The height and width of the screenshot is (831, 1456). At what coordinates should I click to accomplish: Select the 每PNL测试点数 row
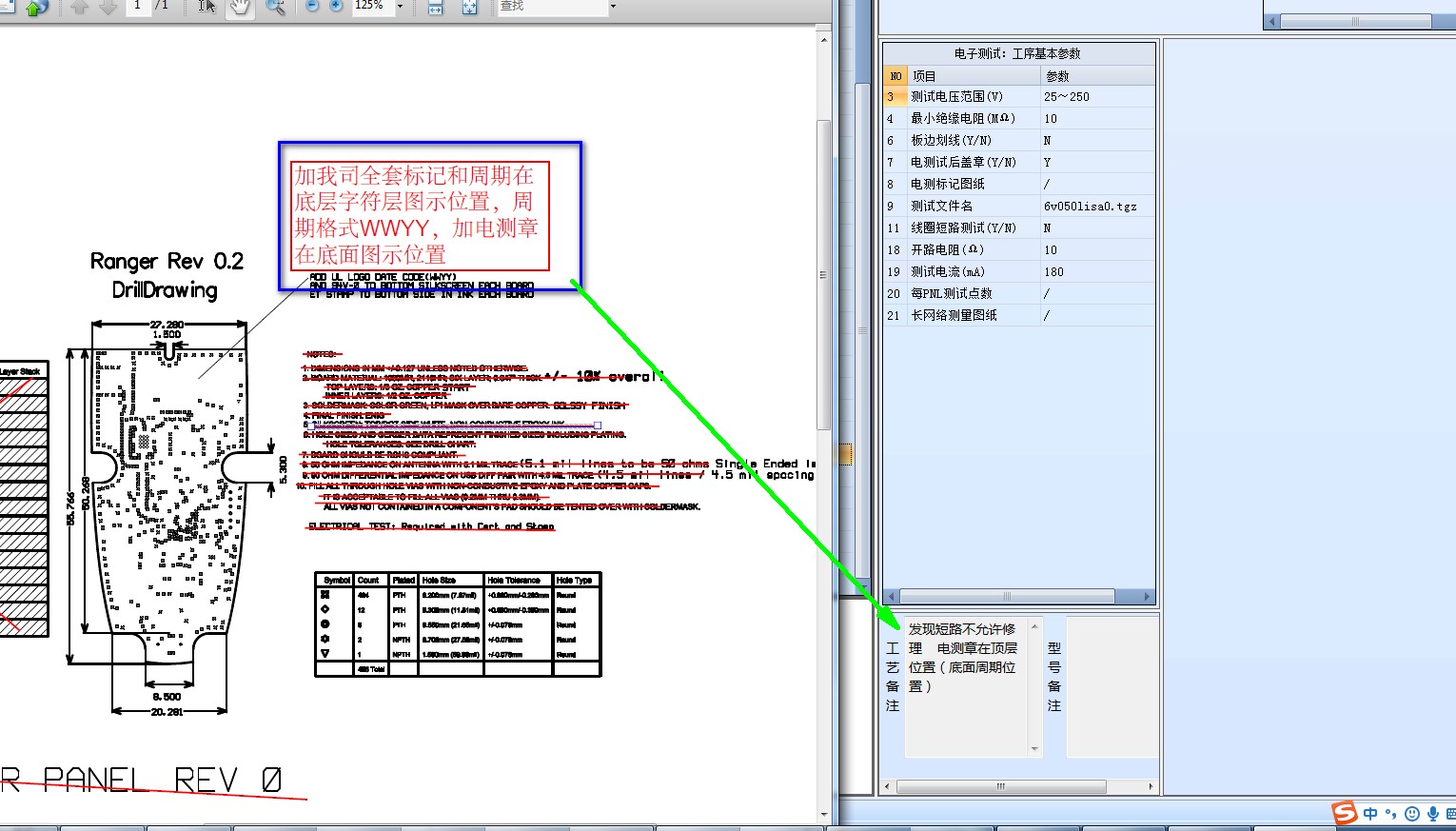point(1019,293)
